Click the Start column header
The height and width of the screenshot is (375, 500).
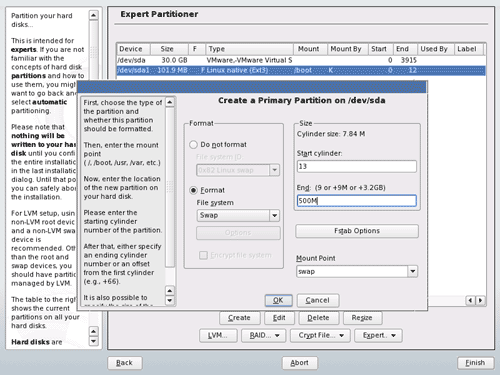[x=381, y=49]
